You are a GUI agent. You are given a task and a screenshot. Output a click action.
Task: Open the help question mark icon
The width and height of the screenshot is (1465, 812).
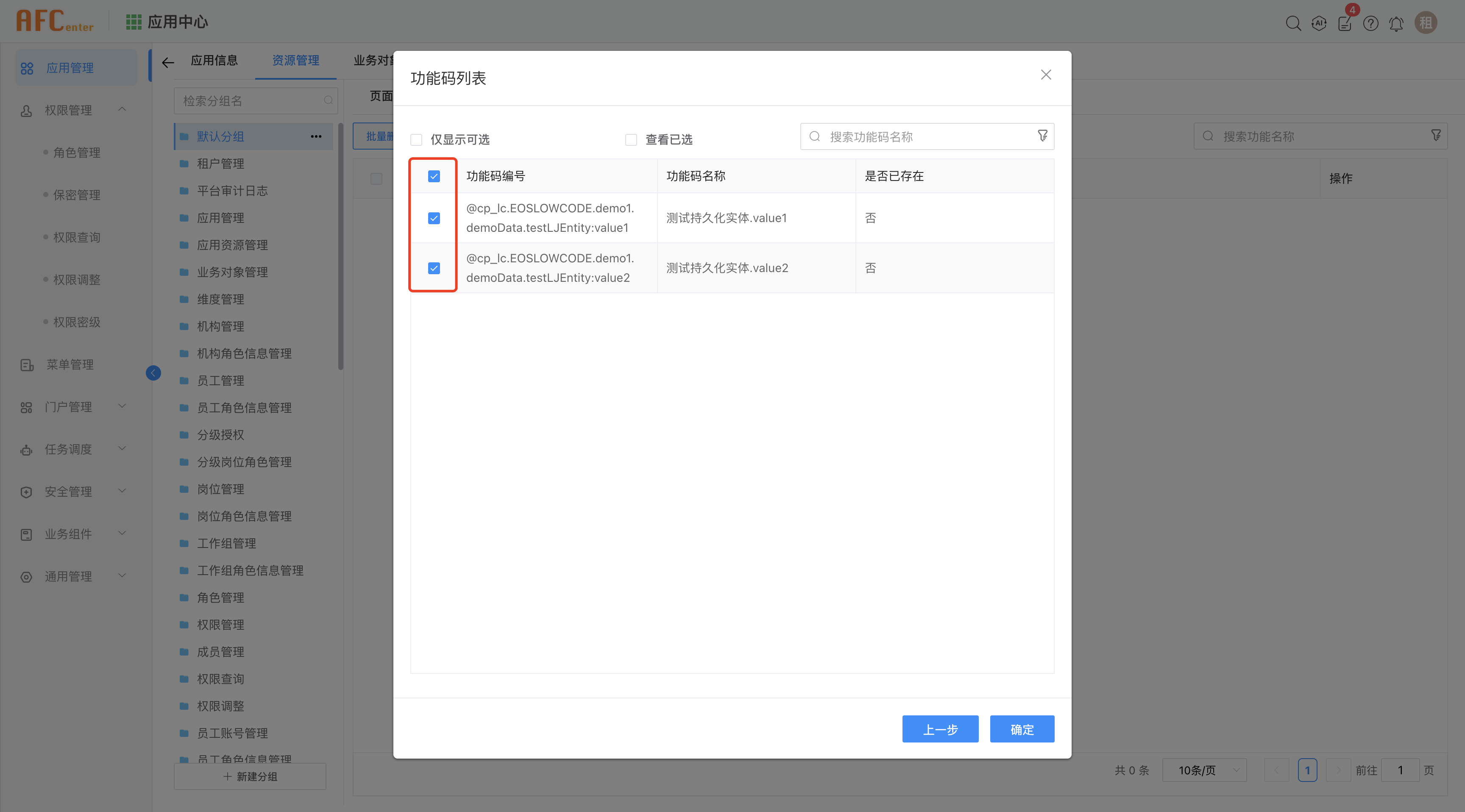(1370, 23)
